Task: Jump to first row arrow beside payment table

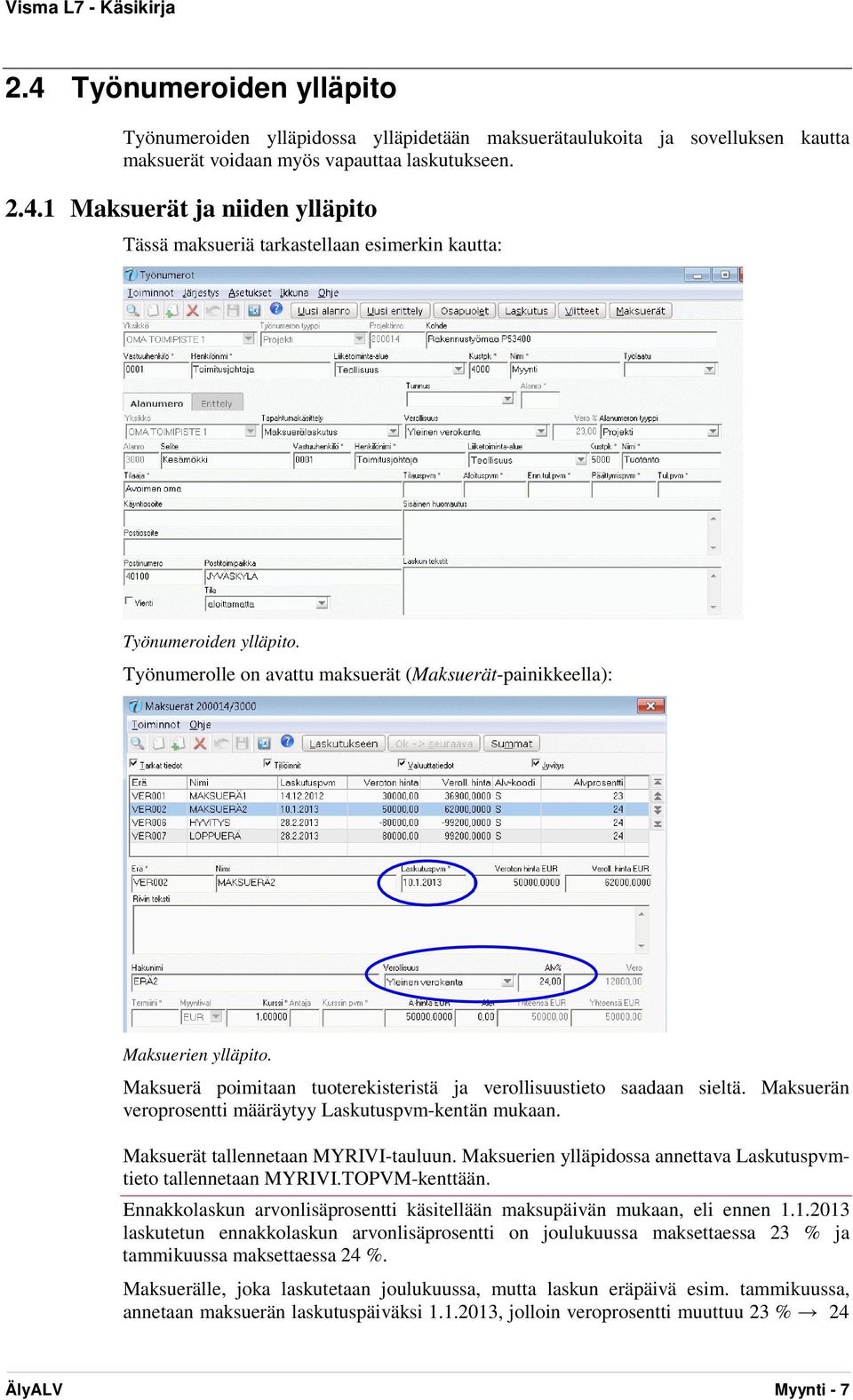Action: click(658, 783)
